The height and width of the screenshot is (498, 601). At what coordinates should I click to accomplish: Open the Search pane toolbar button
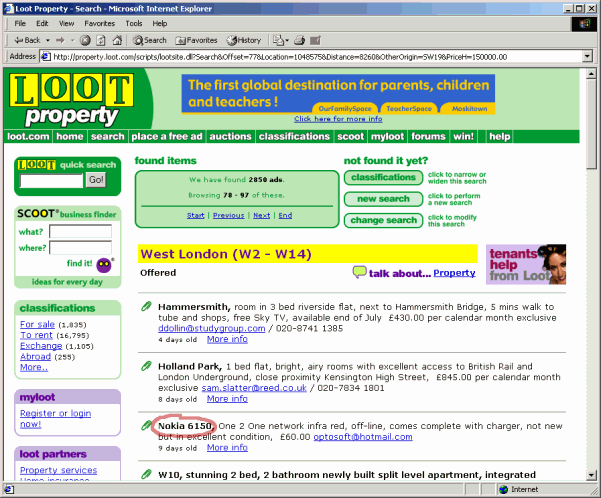(x=149, y=40)
